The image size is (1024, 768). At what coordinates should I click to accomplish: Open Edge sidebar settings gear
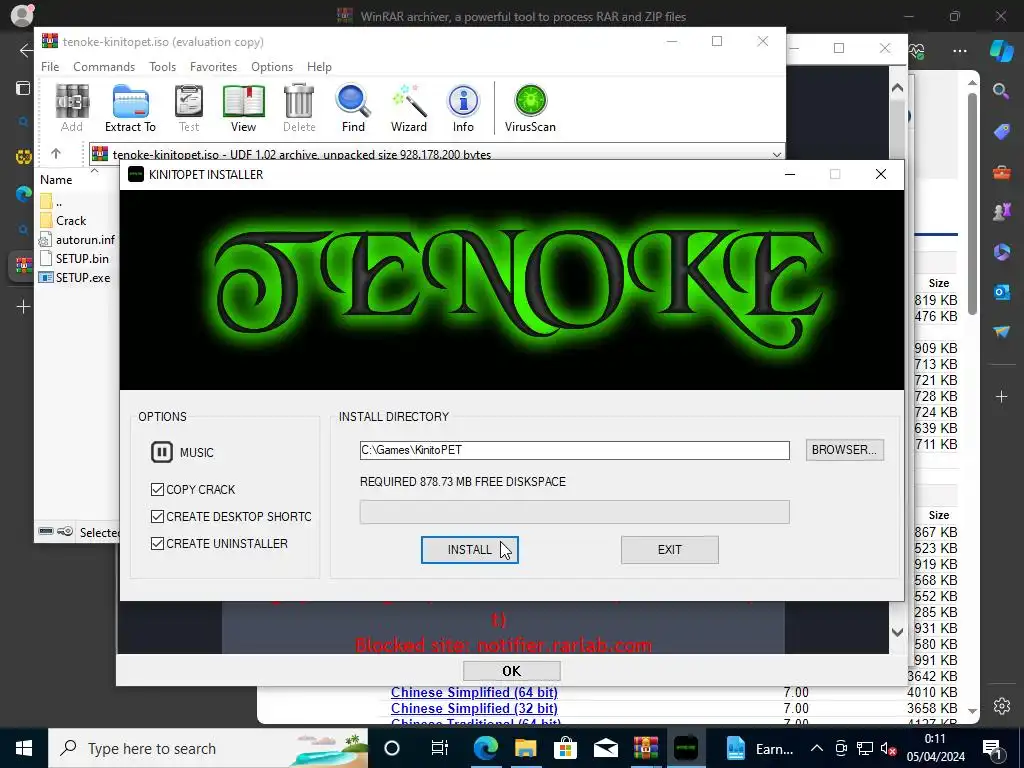coord(1001,706)
